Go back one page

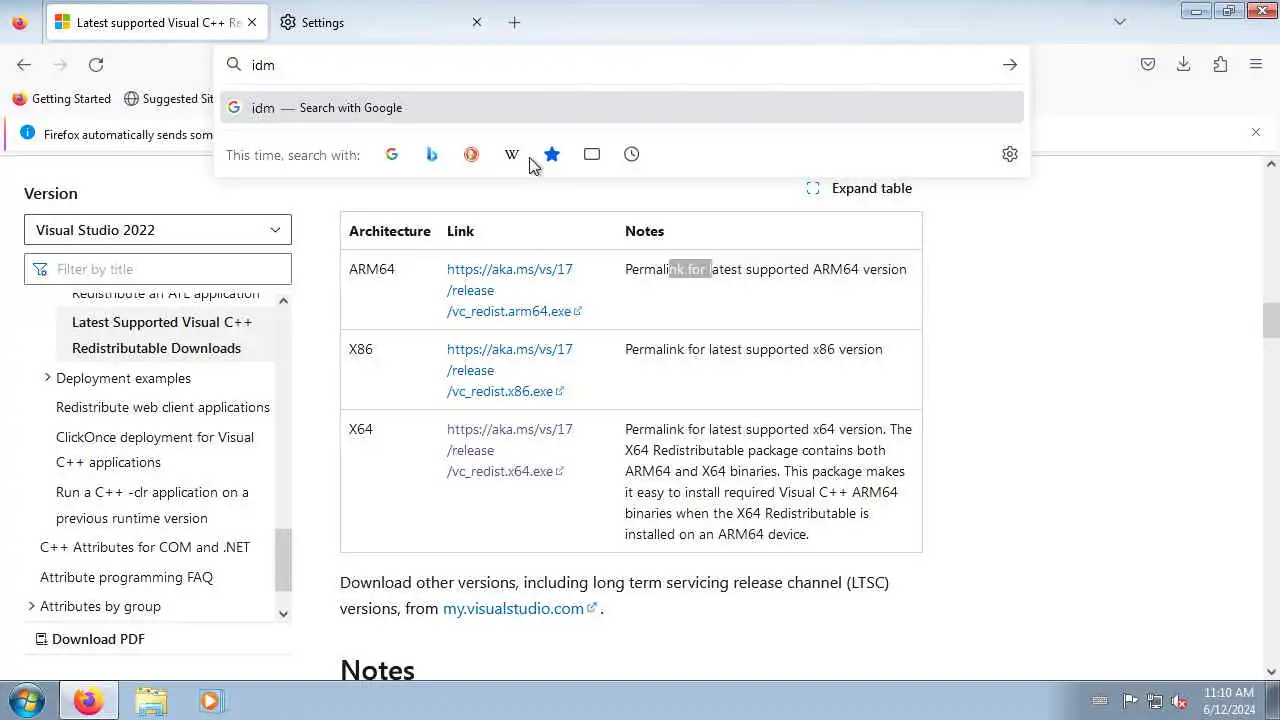(x=24, y=65)
